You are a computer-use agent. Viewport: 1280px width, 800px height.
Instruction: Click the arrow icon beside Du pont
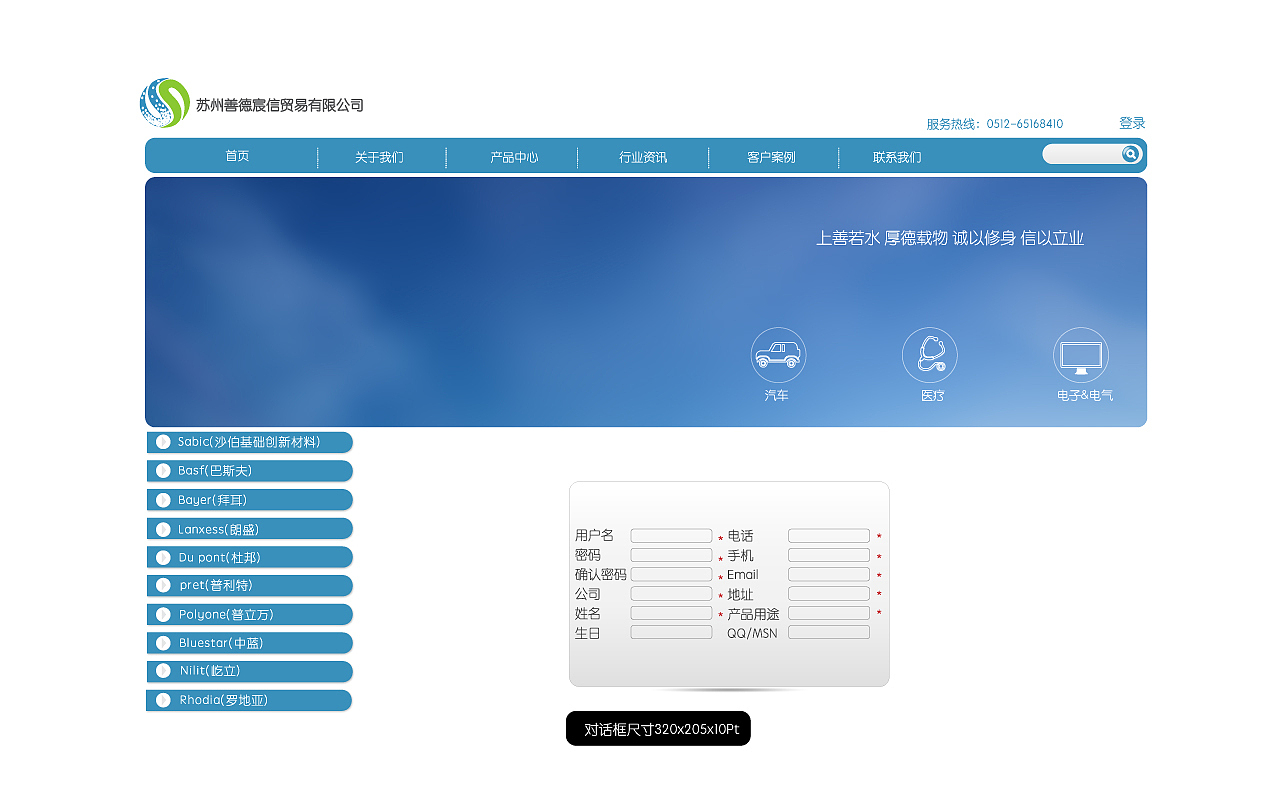point(164,557)
